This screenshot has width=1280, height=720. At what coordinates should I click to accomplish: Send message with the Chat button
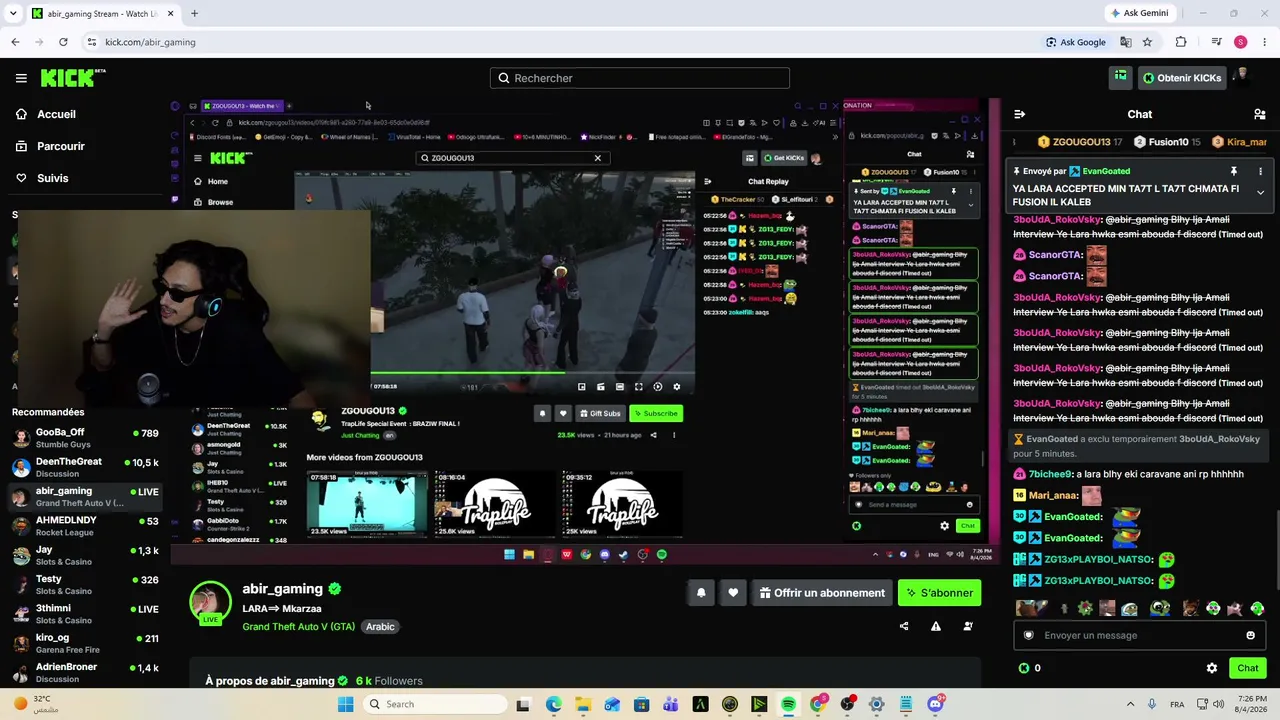point(1247,668)
